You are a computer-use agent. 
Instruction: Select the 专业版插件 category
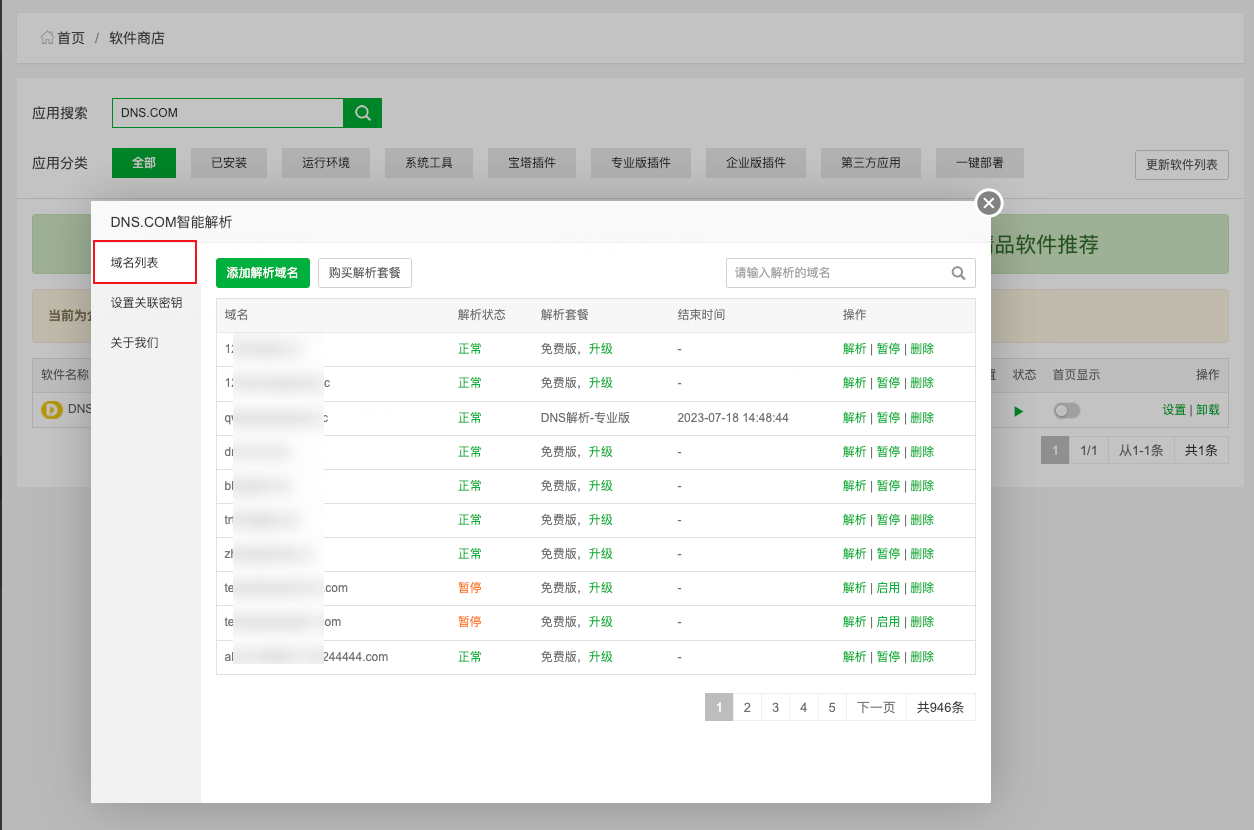(641, 163)
